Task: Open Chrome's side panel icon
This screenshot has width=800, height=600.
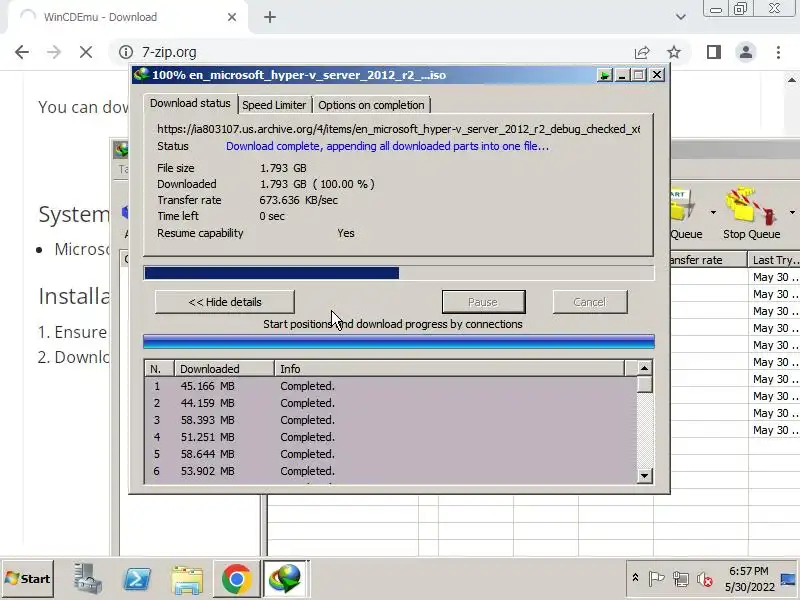Action: [x=714, y=52]
